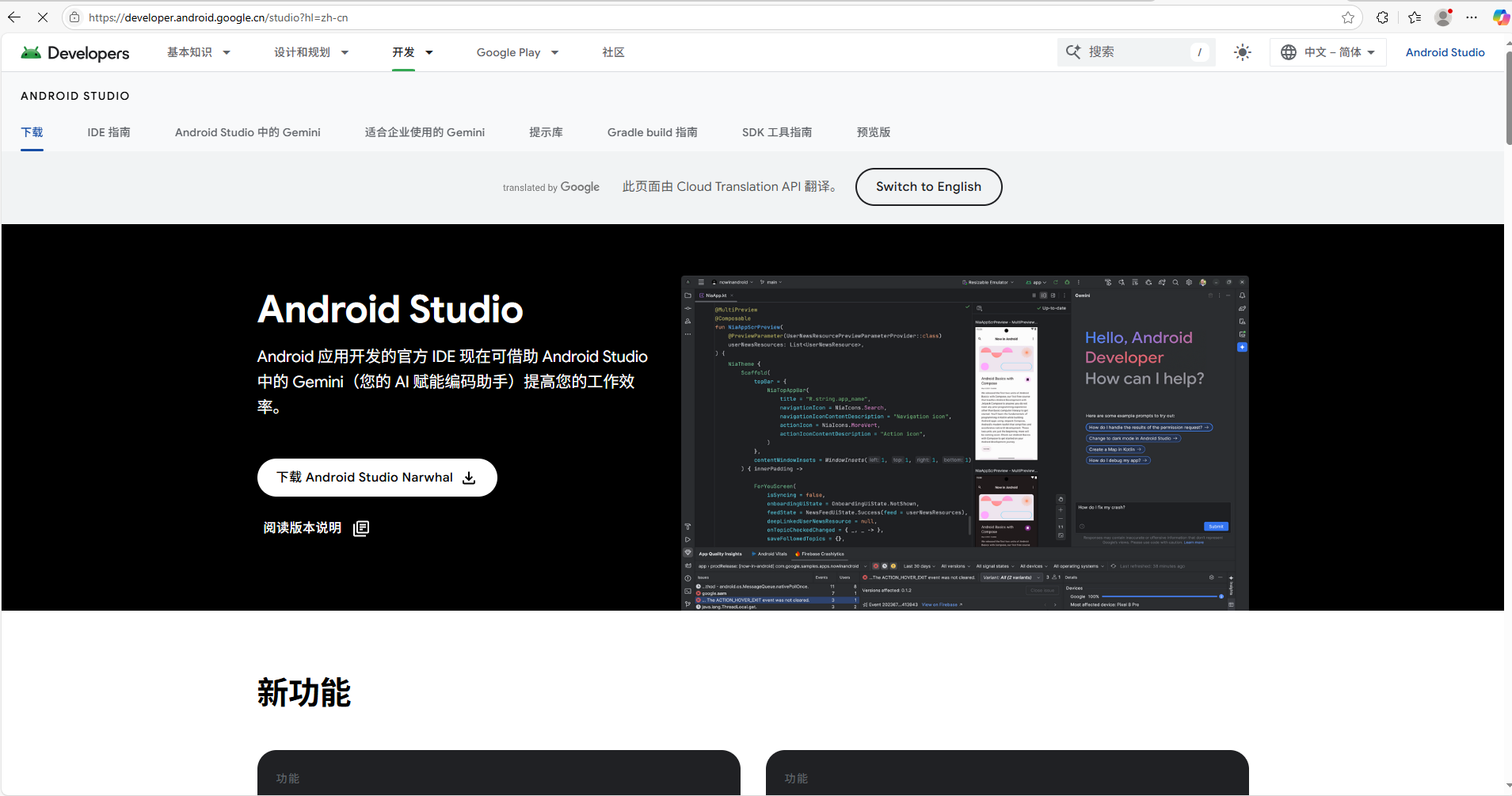Screen dimensions: 1512x796
Task: Stop loading the page
Action: 43,17
